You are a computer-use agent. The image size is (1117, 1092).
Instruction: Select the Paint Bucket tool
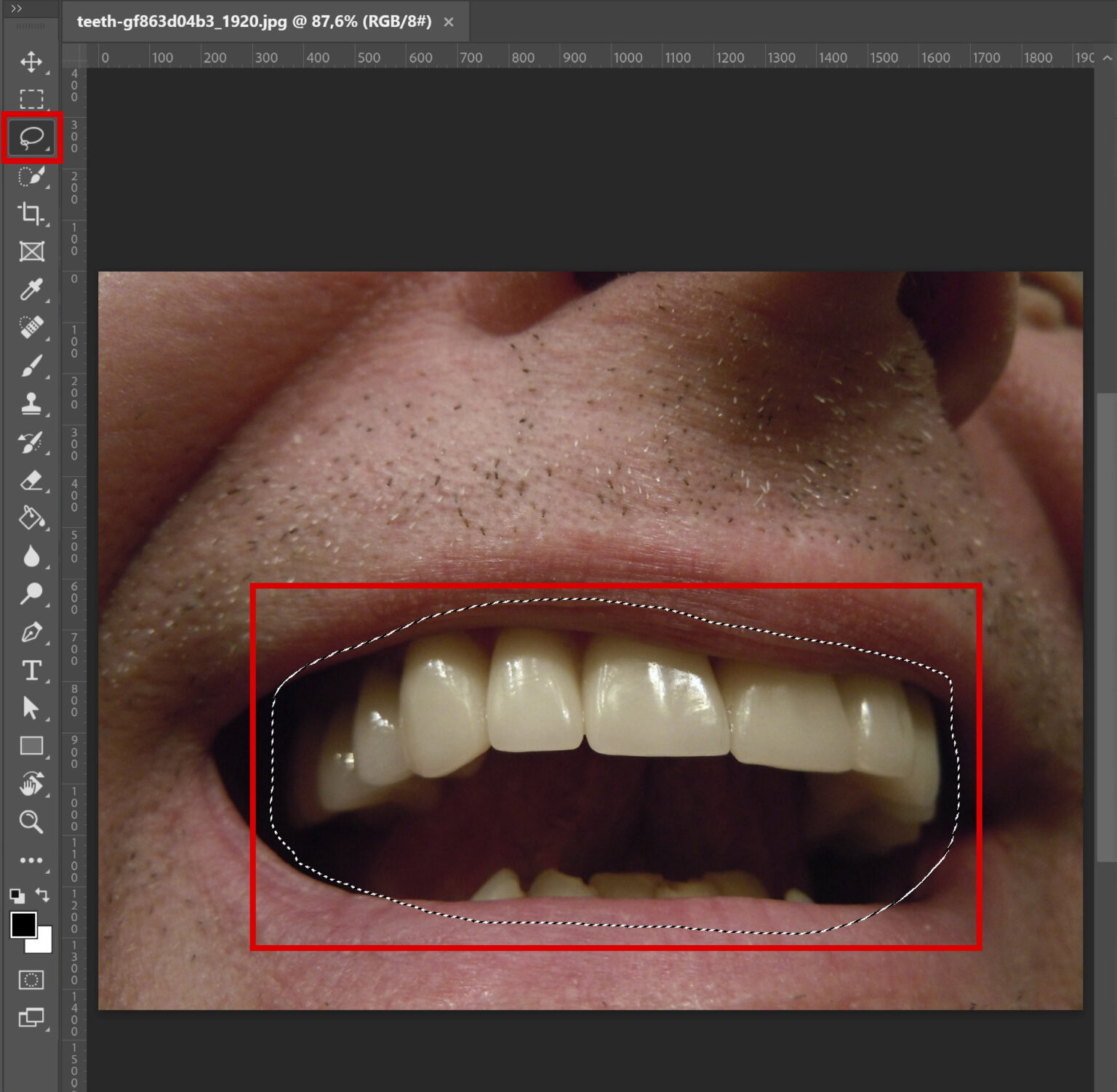click(31, 518)
